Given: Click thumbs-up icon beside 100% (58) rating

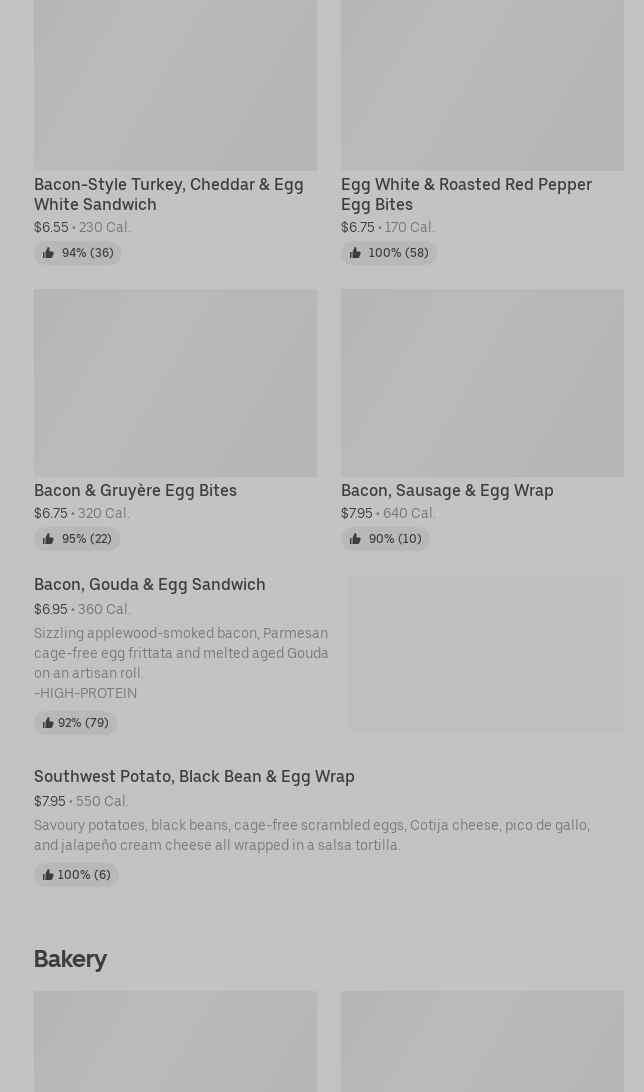Looking at the screenshot, I should (x=355, y=253).
